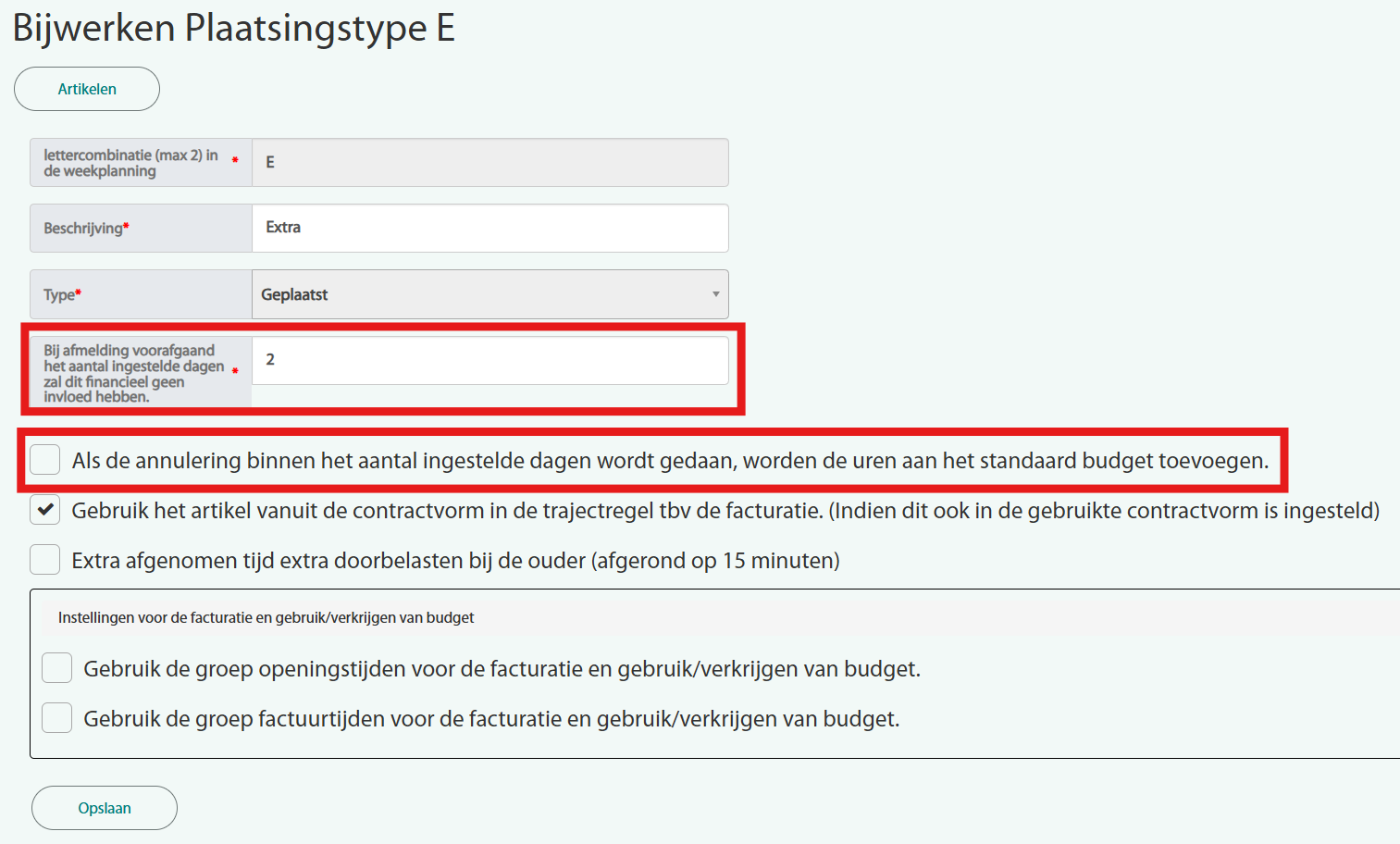Screen dimensions: 1400x844
Task: Tick 'Extra afgenomen tijd extra doorbelasten' checkbox
Action: point(44,560)
